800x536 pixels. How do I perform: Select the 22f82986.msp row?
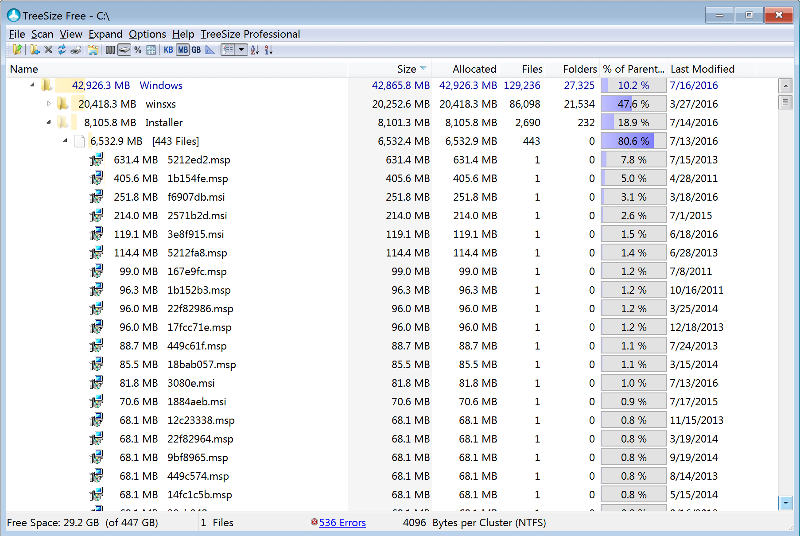390,309
